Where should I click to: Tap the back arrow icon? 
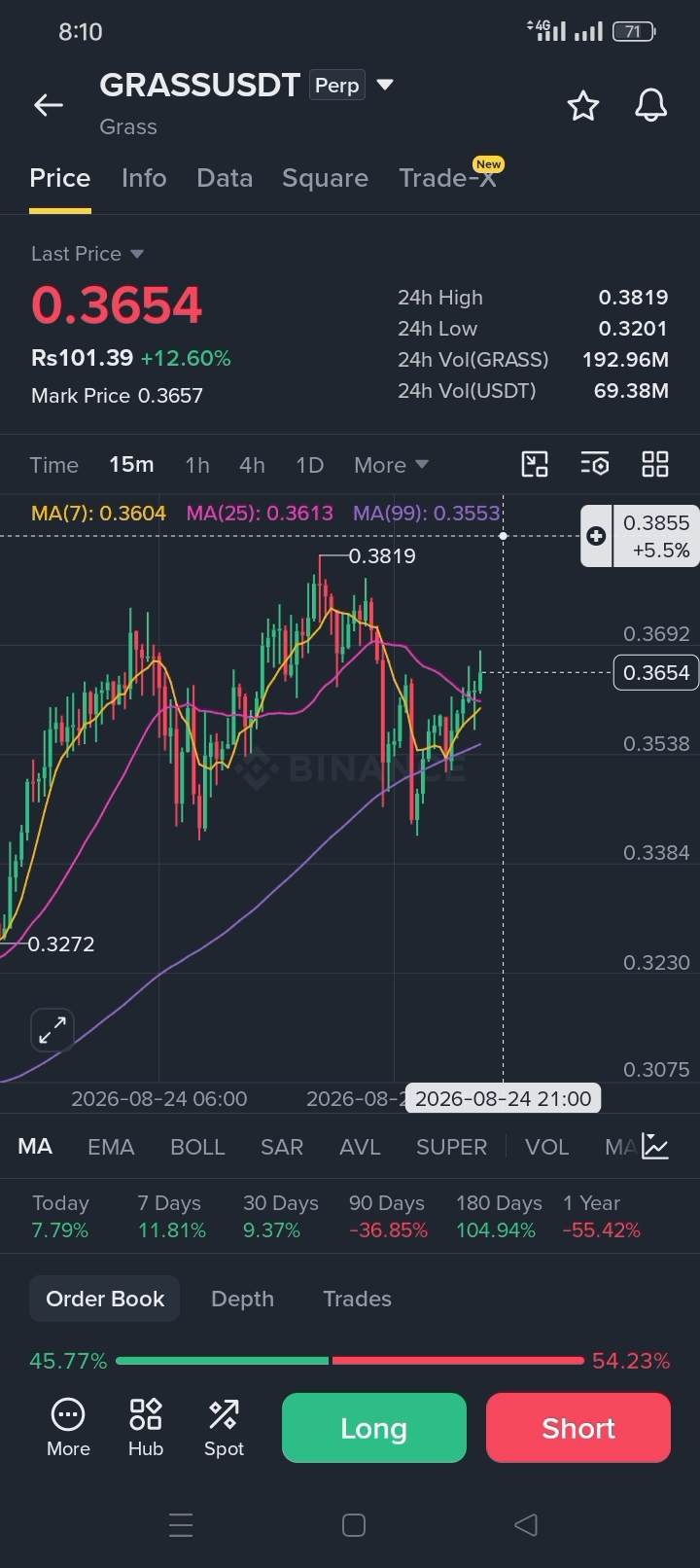[x=48, y=105]
